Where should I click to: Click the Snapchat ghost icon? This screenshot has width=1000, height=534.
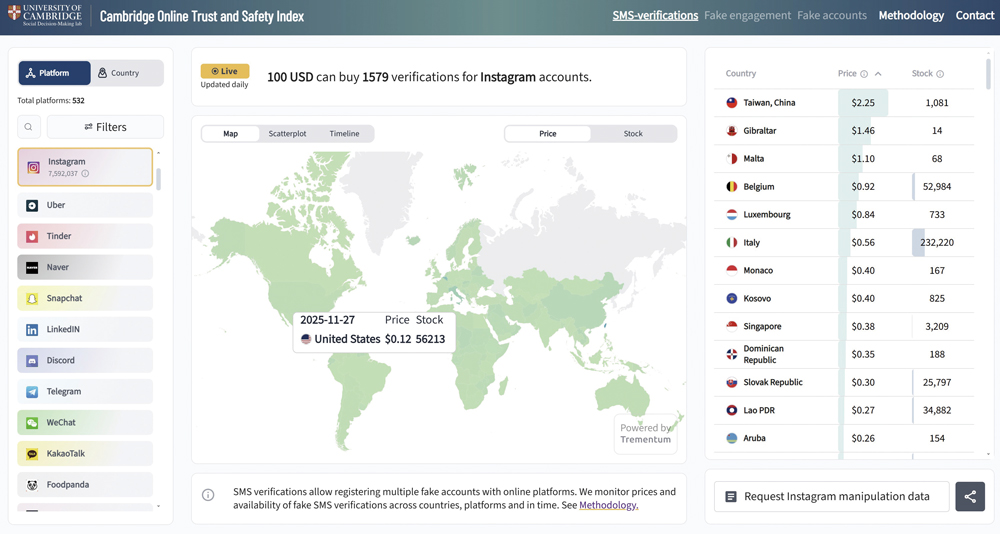(32, 299)
